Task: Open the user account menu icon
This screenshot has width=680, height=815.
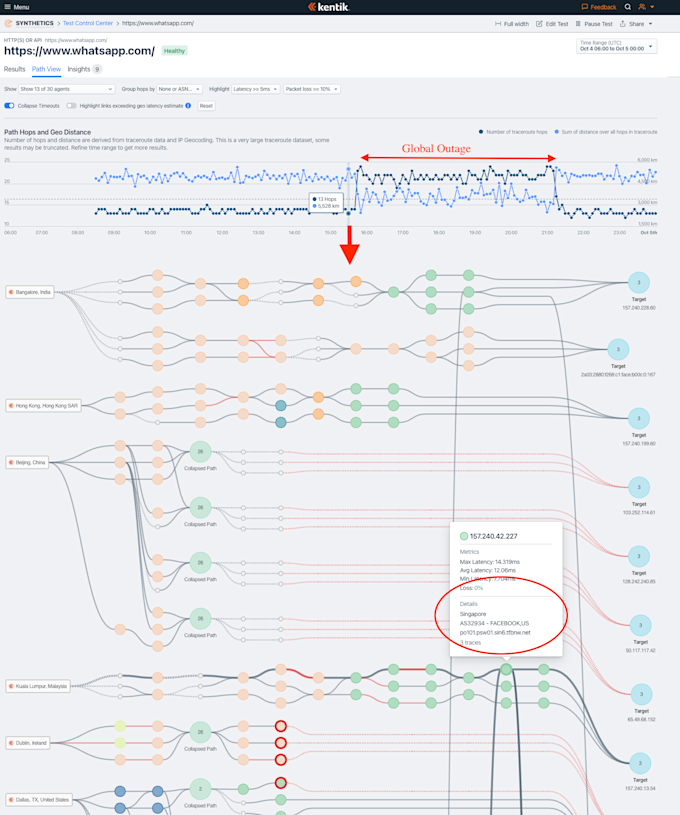Action: coord(642,7)
